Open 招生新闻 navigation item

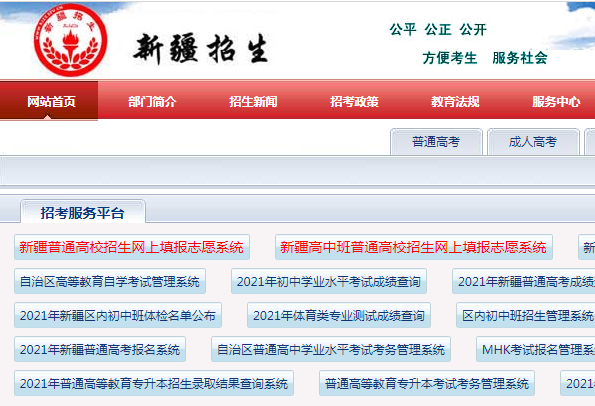[253, 101]
